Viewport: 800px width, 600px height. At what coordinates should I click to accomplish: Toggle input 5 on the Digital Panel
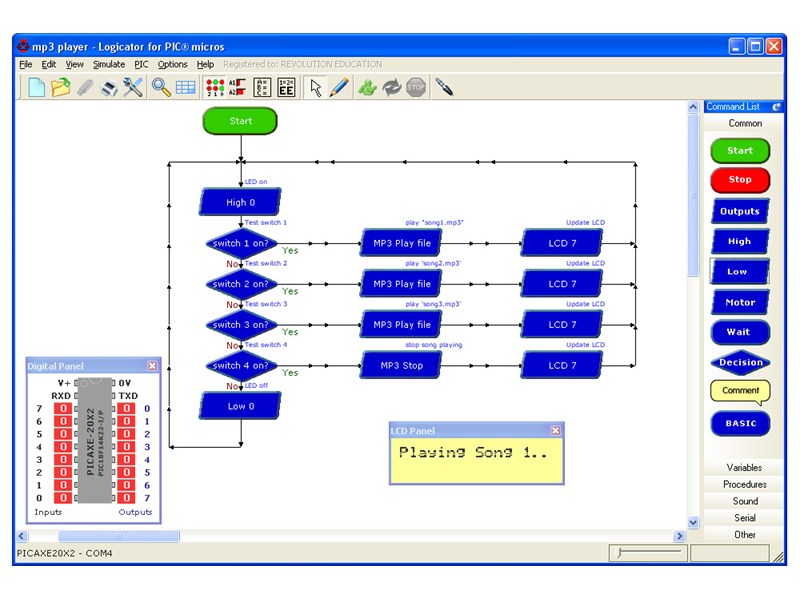click(63, 434)
